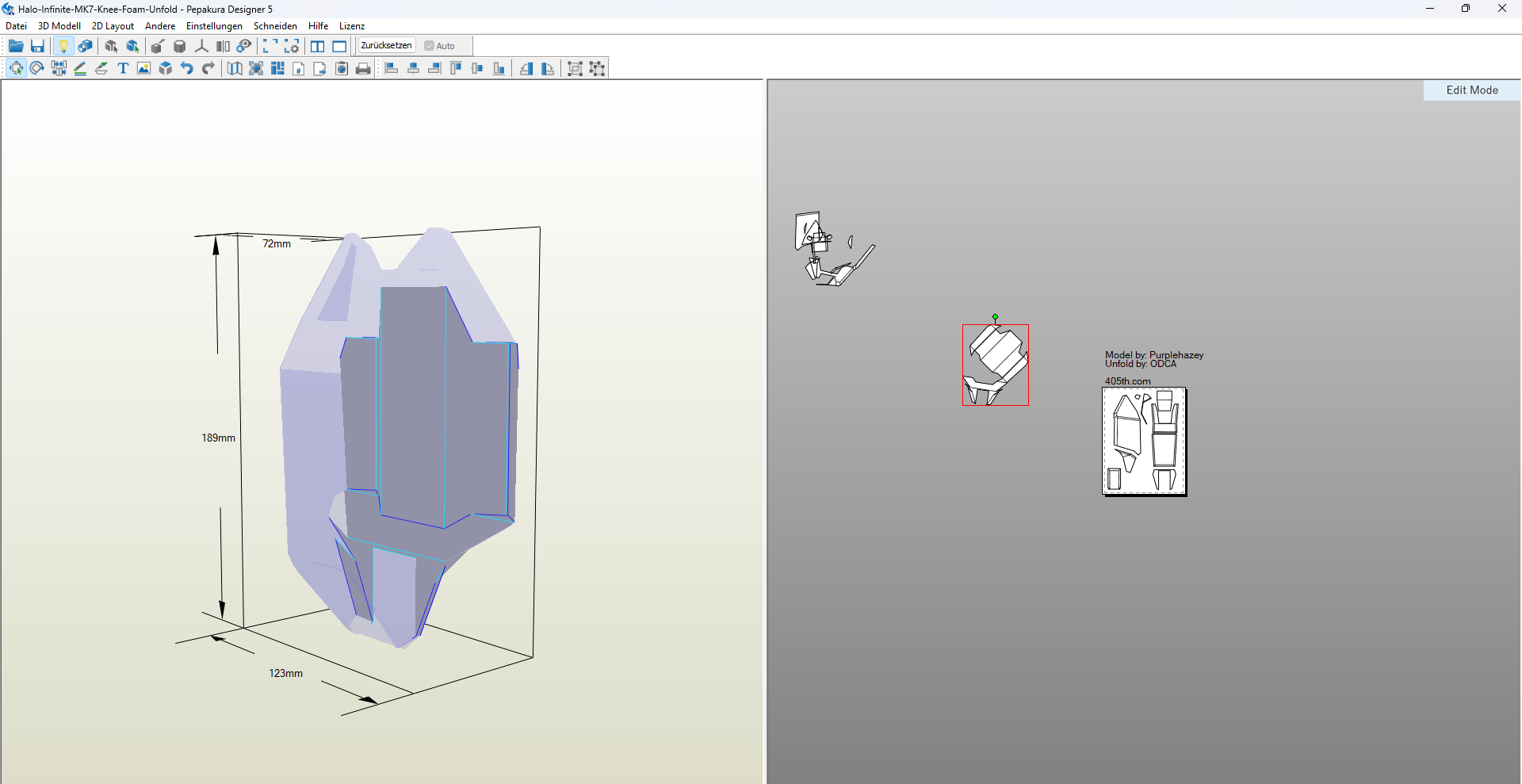Select the text T tool
The image size is (1522, 784).
[123, 68]
